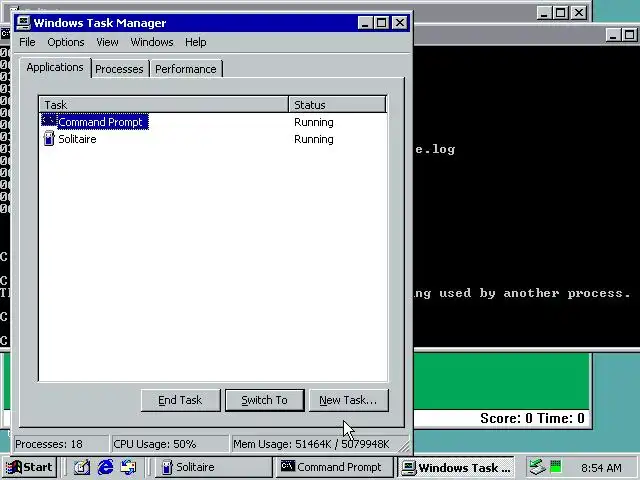Launch Outlook Express quick launch icon
This screenshot has width=640, height=480.
[x=128, y=467]
